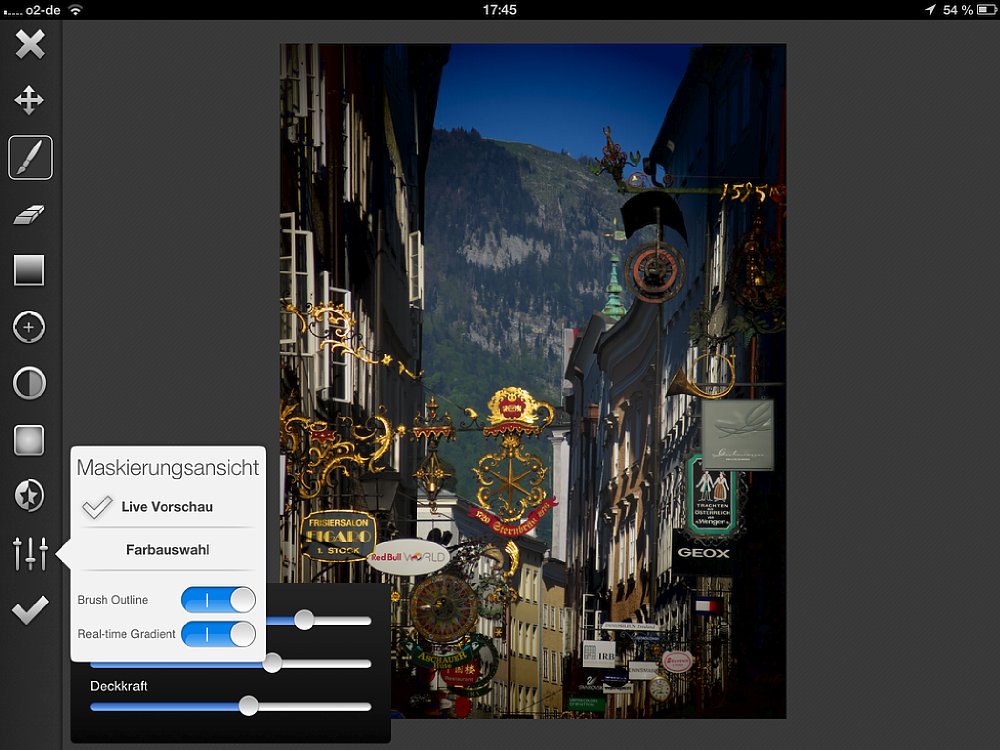Tap the star-in-circle icon
Image resolution: width=1000 pixels, height=750 pixels.
pyautogui.click(x=29, y=496)
